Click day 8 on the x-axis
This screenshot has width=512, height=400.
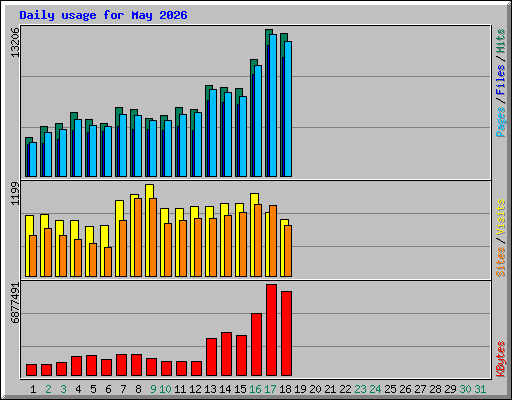pyautogui.click(x=138, y=389)
